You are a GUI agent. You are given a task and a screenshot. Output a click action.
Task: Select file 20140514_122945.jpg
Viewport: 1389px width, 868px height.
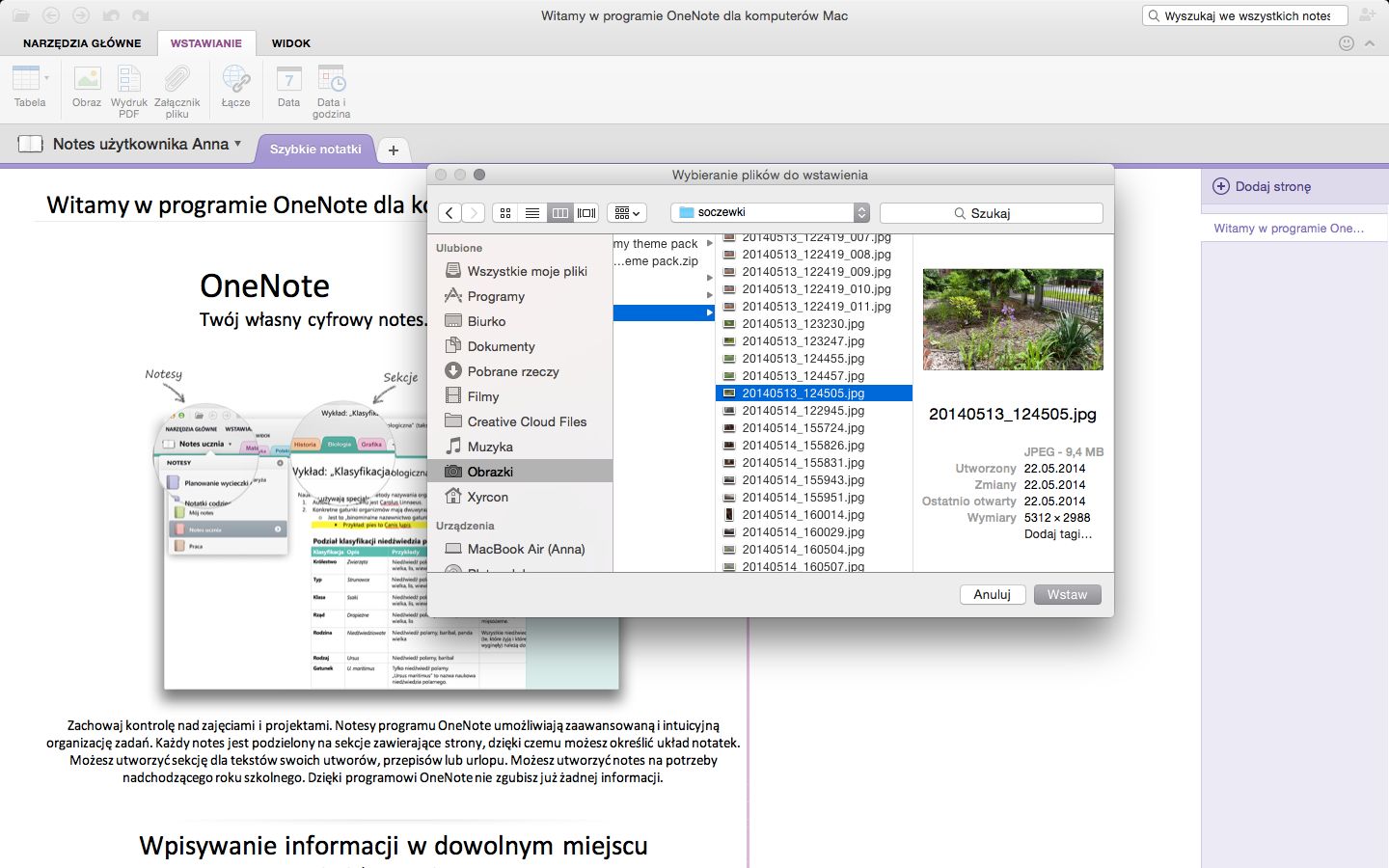click(x=814, y=411)
